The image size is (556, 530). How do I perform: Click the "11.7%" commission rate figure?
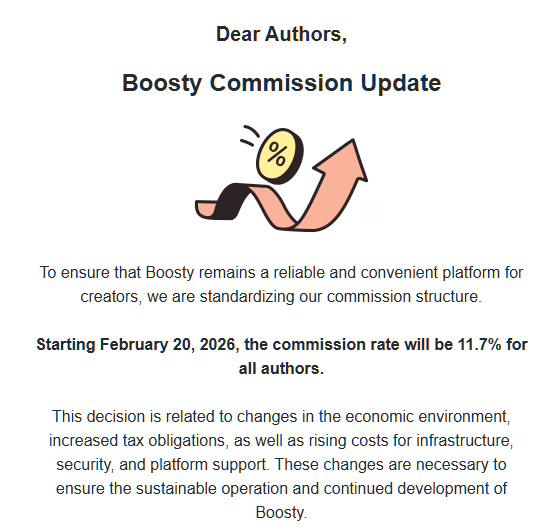[x=479, y=345]
